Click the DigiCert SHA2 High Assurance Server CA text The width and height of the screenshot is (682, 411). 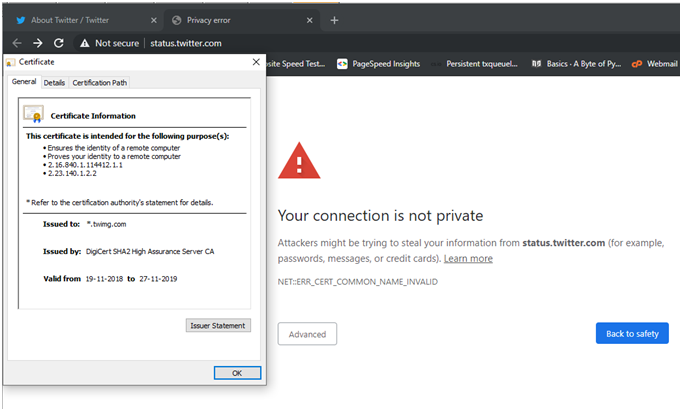point(150,252)
